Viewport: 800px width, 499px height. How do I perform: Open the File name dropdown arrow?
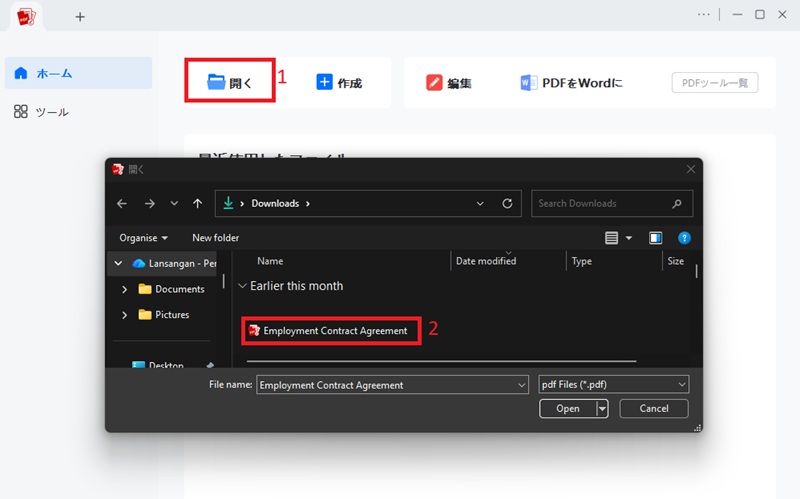pos(521,385)
